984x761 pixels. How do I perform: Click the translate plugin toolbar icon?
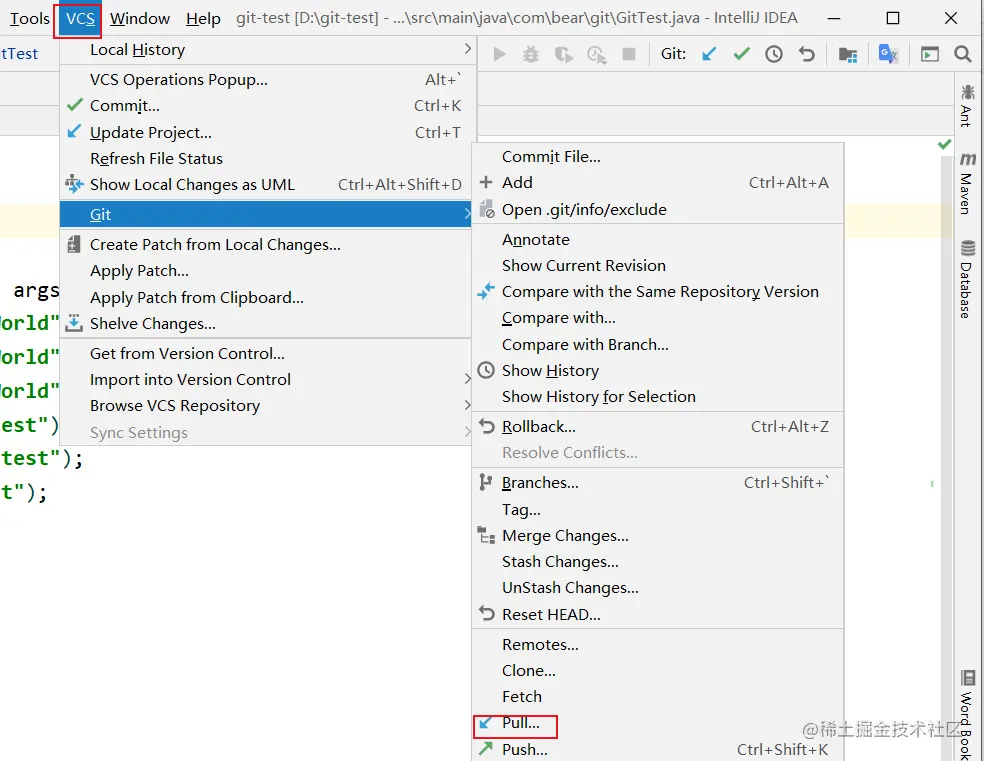point(888,54)
